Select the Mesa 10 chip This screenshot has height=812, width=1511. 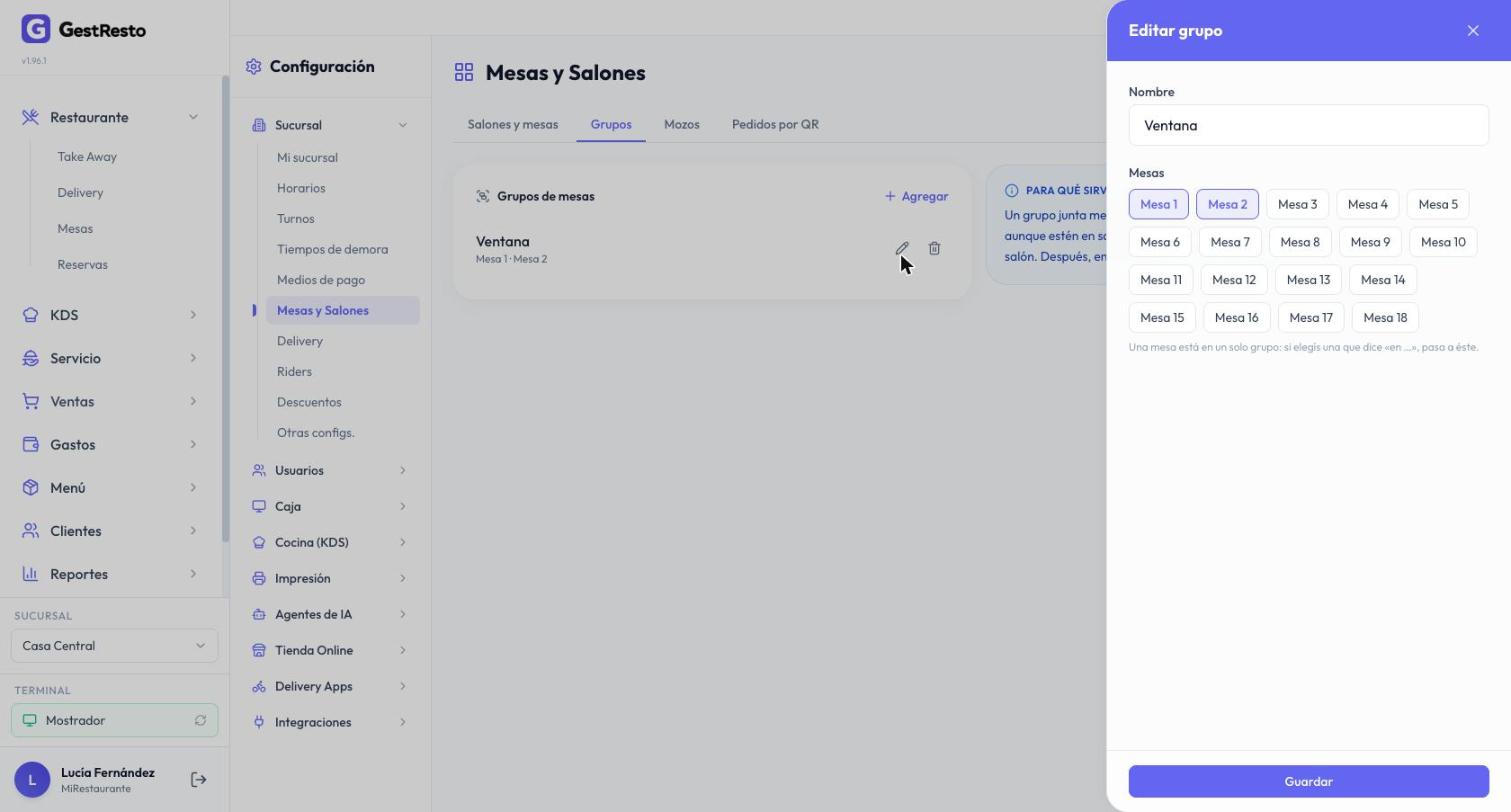point(1443,242)
